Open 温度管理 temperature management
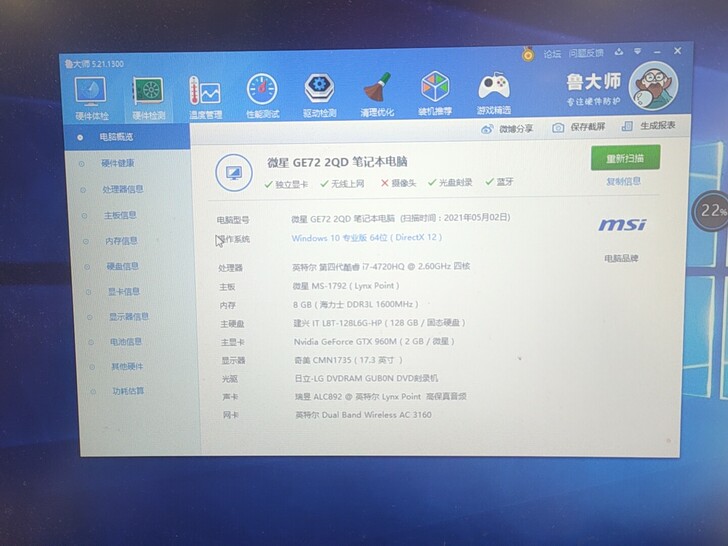 coord(205,97)
